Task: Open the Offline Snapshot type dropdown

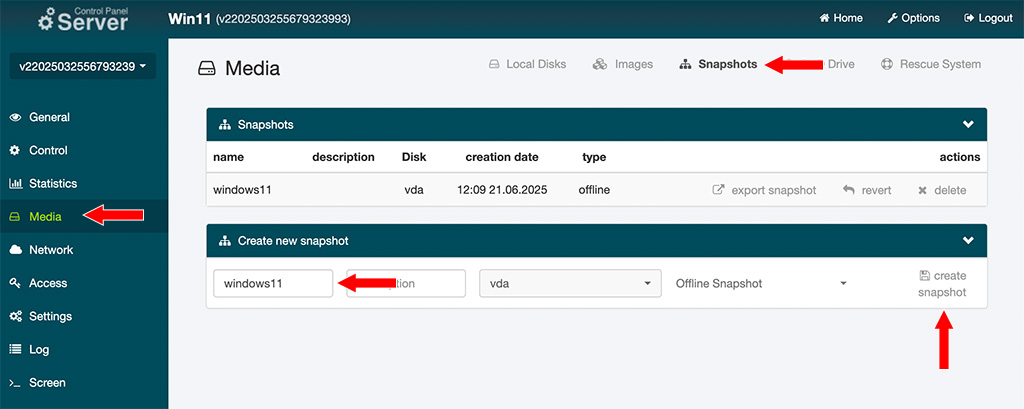Action: (x=762, y=284)
